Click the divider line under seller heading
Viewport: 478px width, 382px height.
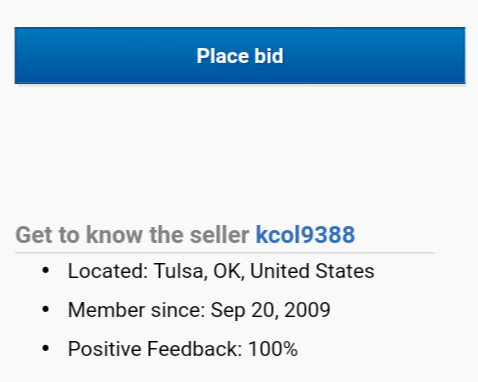pyautogui.click(x=225, y=253)
